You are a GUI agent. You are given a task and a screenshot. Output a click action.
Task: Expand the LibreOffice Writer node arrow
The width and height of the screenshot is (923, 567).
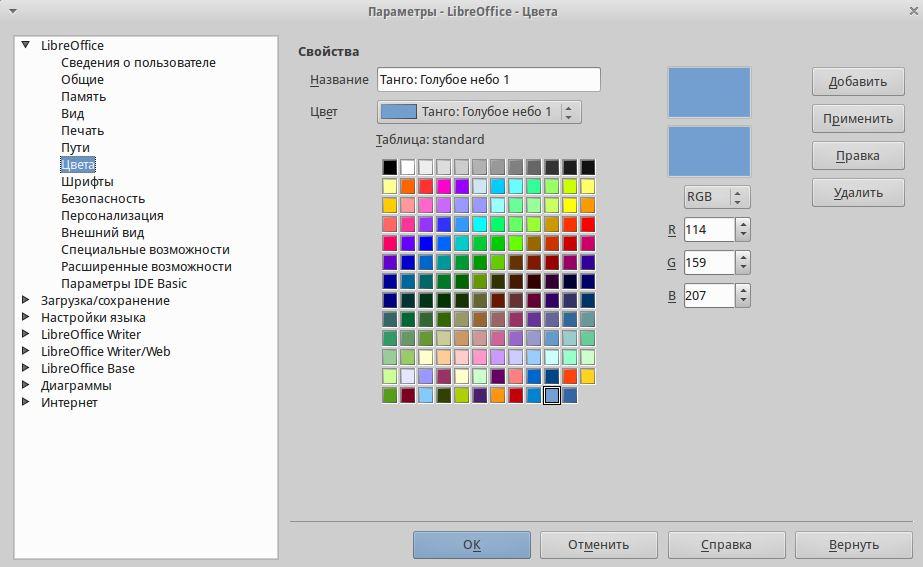point(25,334)
